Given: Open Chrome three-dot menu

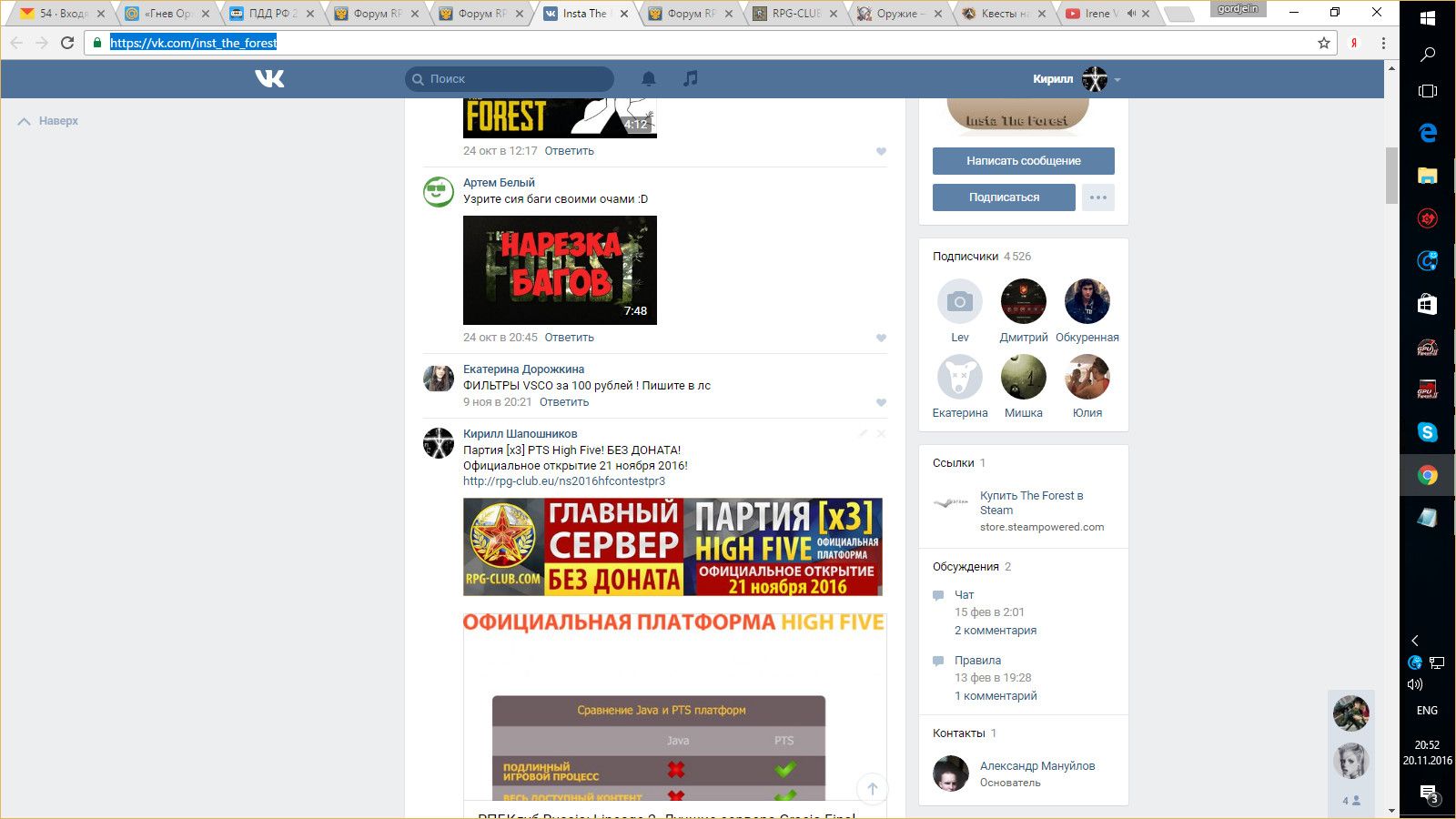Looking at the screenshot, I should 1383,43.
